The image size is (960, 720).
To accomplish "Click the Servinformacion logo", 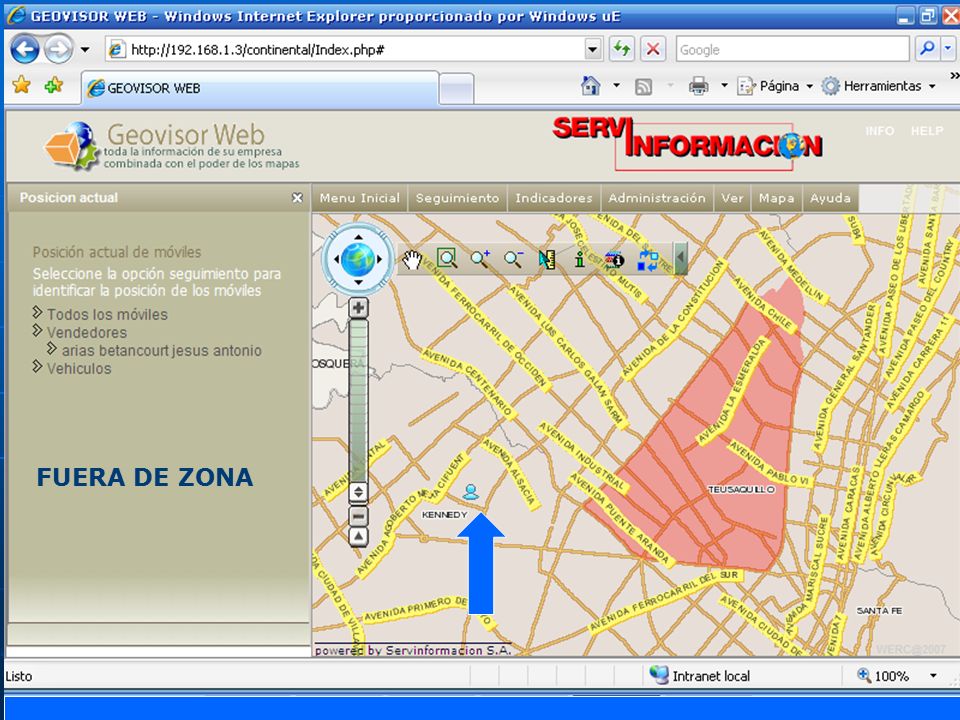I will point(688,144).
